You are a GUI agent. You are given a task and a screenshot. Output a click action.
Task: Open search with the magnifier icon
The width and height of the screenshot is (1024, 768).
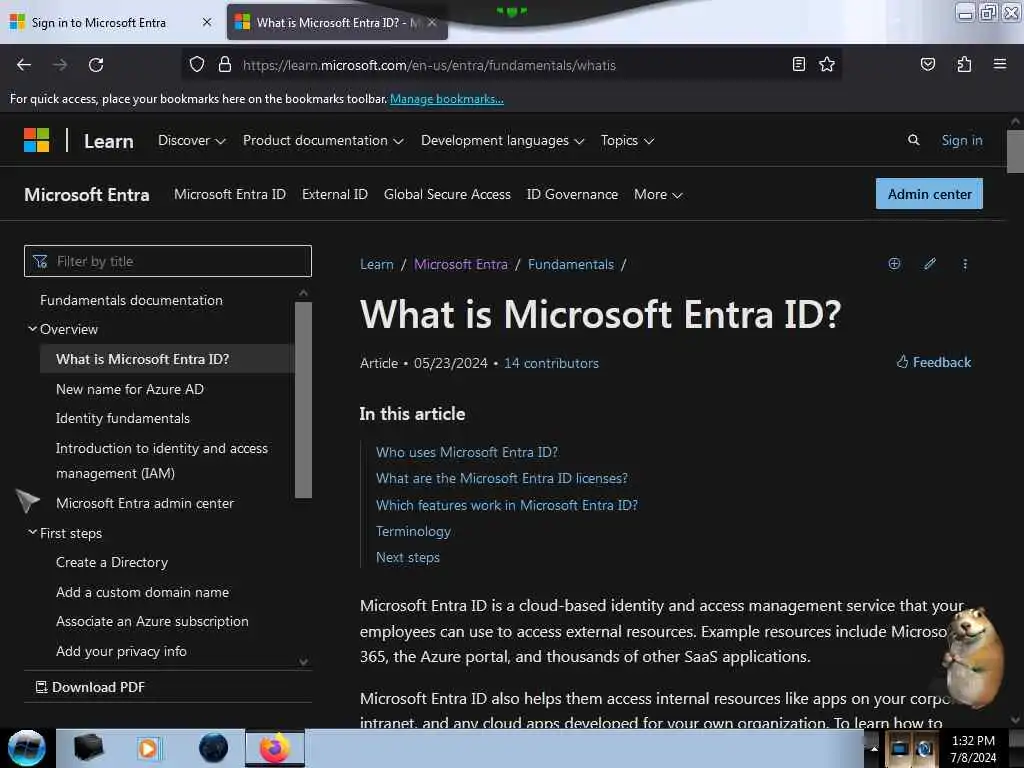(x=913, y=140)
